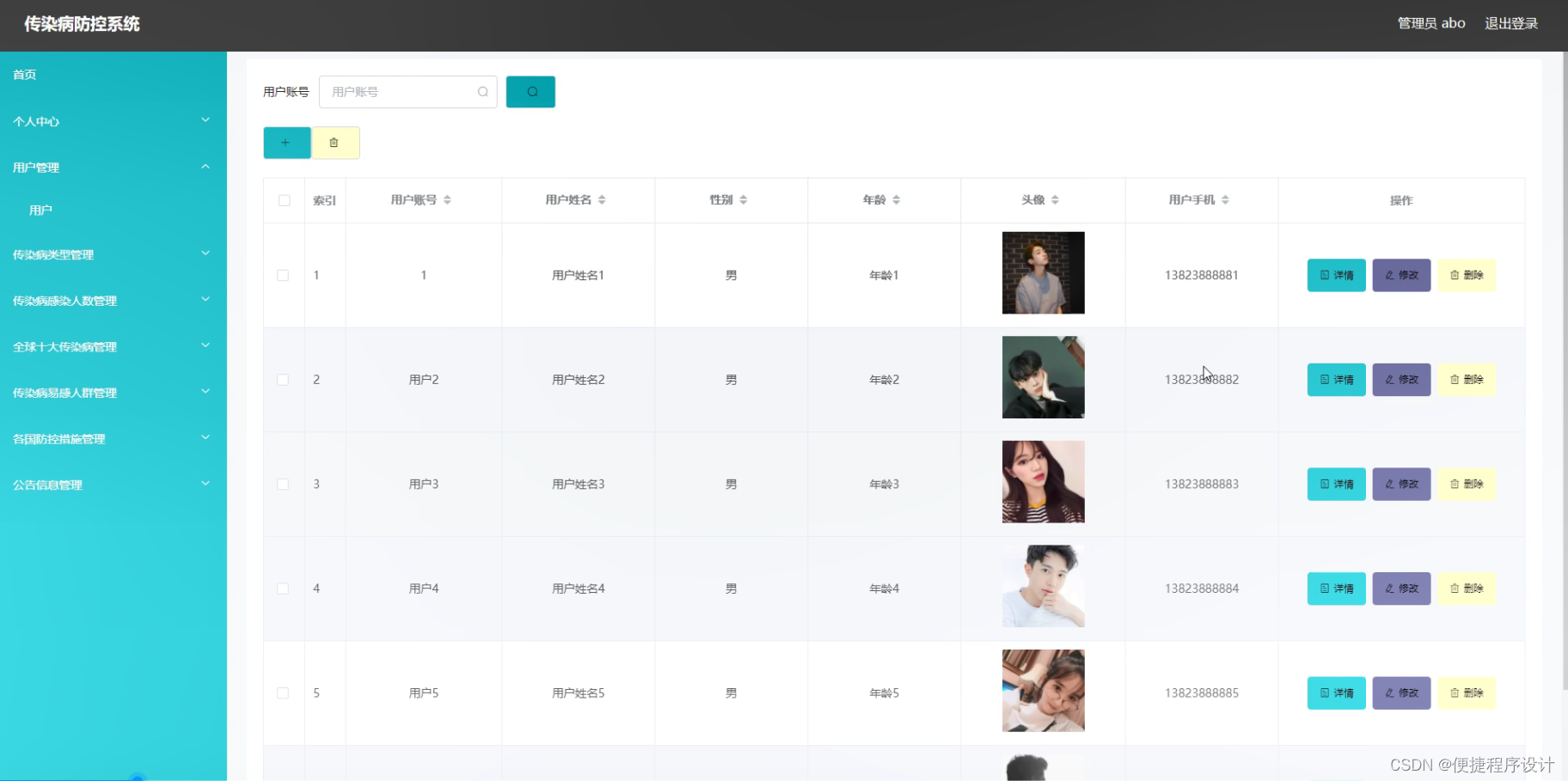This screenshot has height=781, width=1568.
Task: Click the search magnifier button
Action: (x=530, y=91)
